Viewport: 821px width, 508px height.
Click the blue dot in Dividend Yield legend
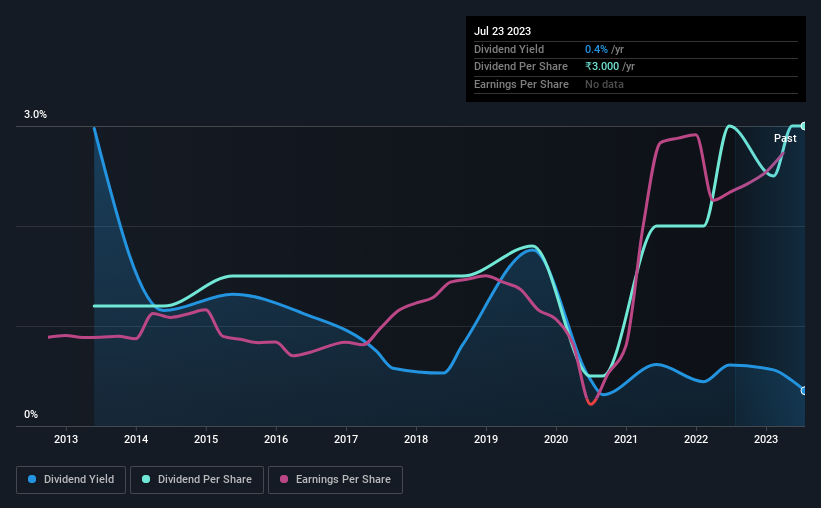click(32, 479)
